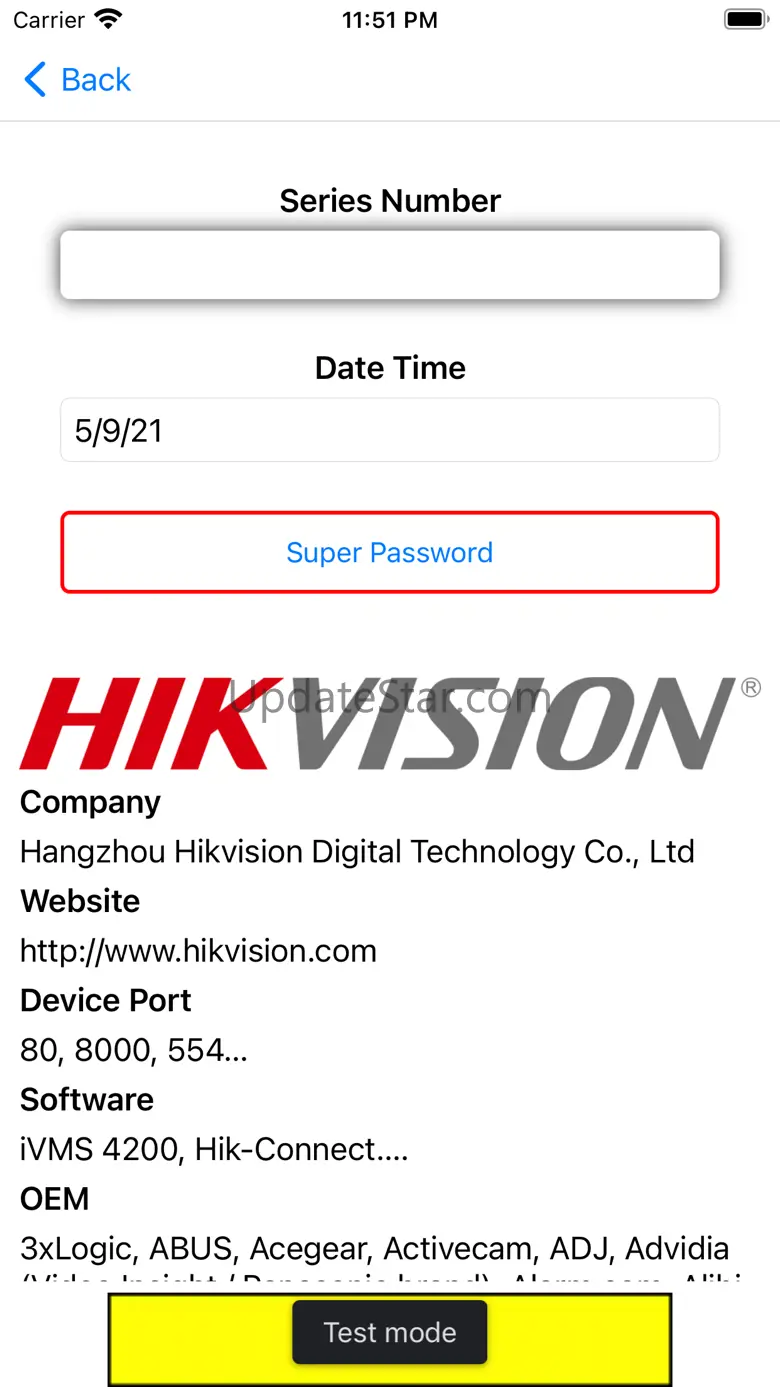Click the registered trademark symbol on logo
780x1387 pixels.
pyautogui.click(x=751, y=687)
